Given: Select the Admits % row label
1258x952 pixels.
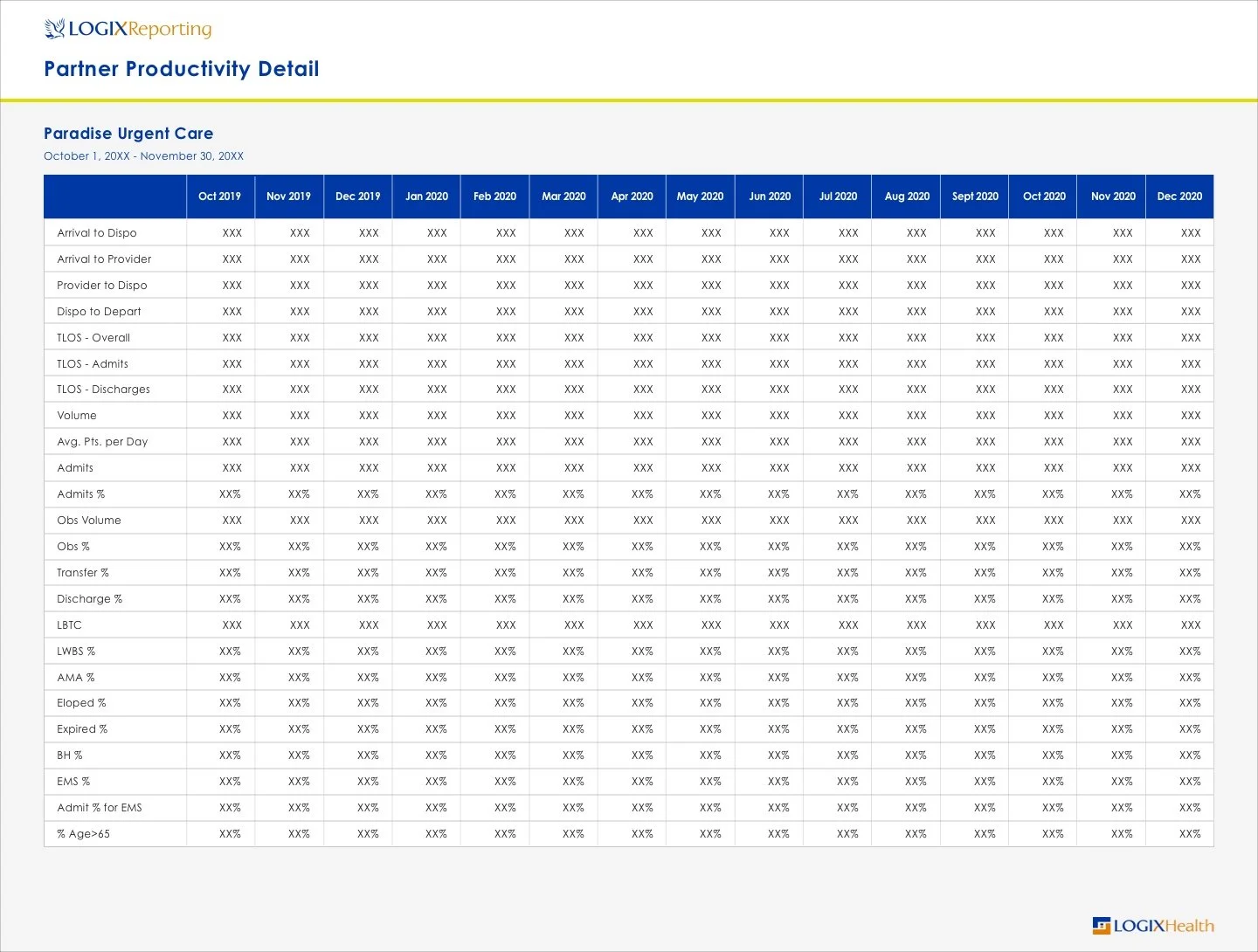Looking at the screenshot, I should coord(80,494).
